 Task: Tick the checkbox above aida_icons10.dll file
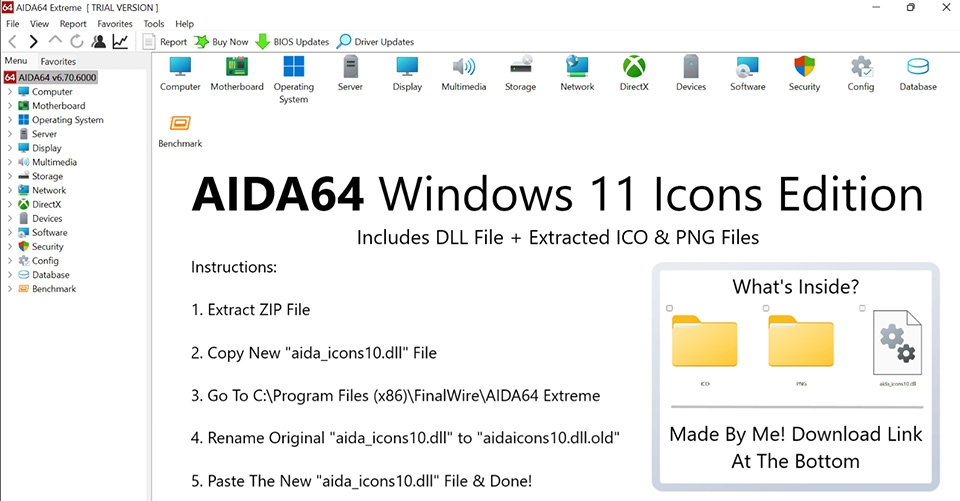tap(862, 308)
